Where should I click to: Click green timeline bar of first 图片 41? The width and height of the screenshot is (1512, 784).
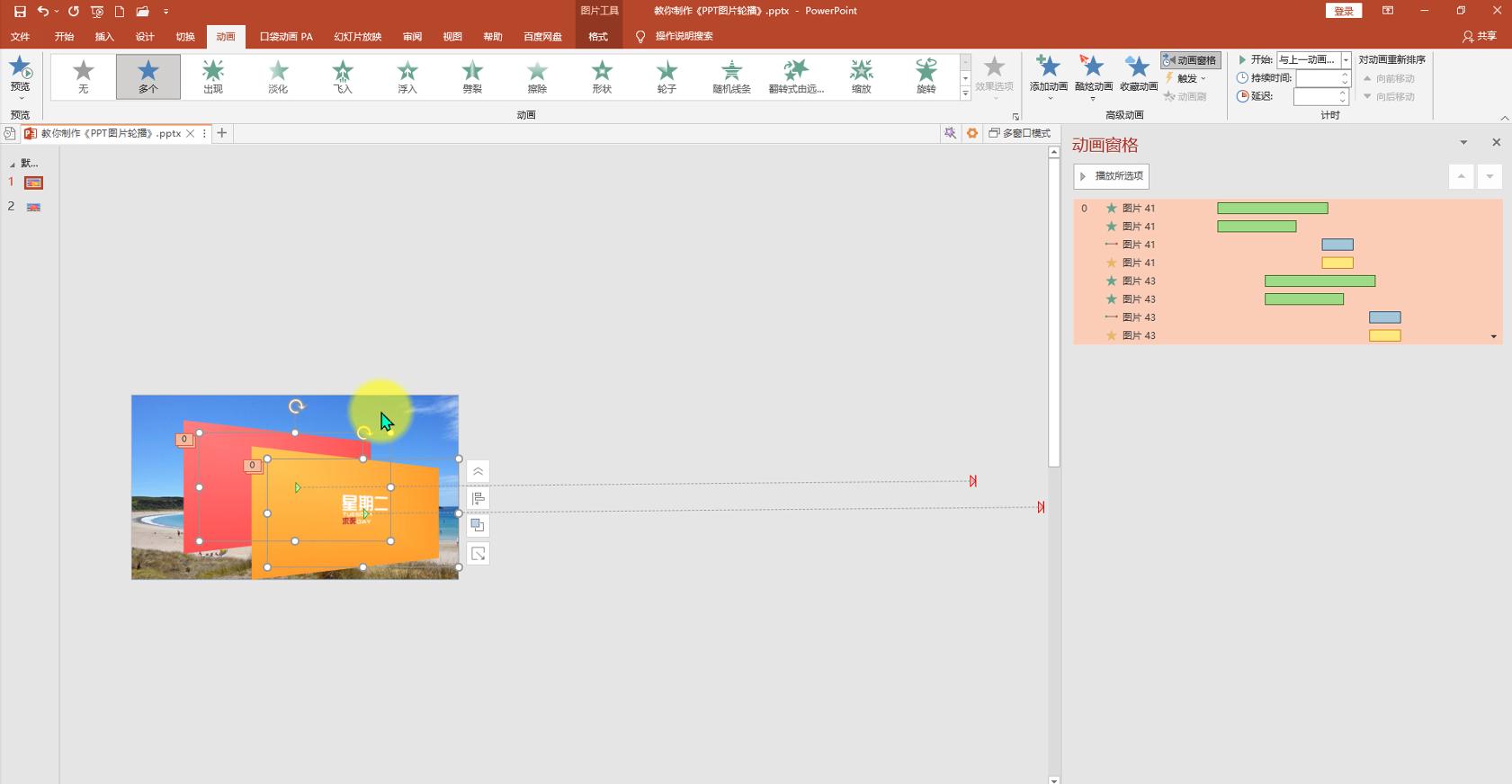pos(1272,209)
